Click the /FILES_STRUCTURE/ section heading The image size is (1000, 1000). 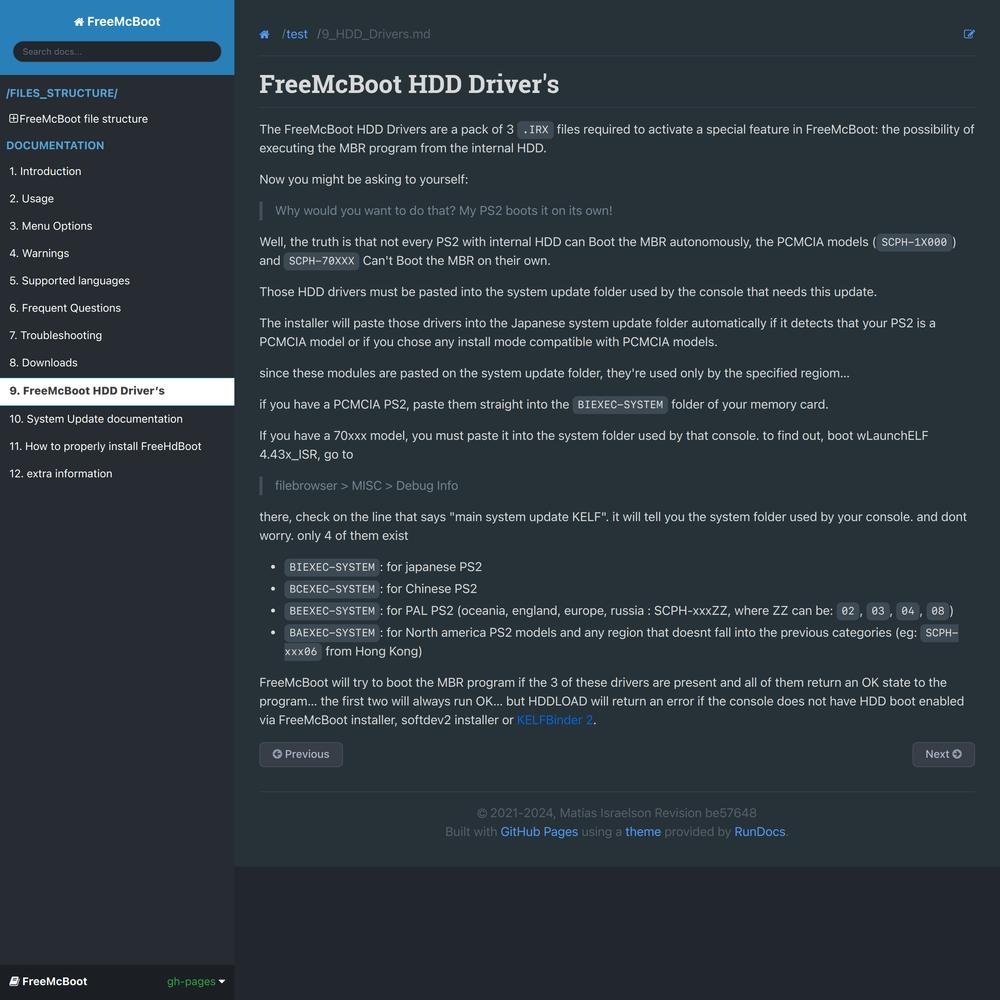(62, 93)
